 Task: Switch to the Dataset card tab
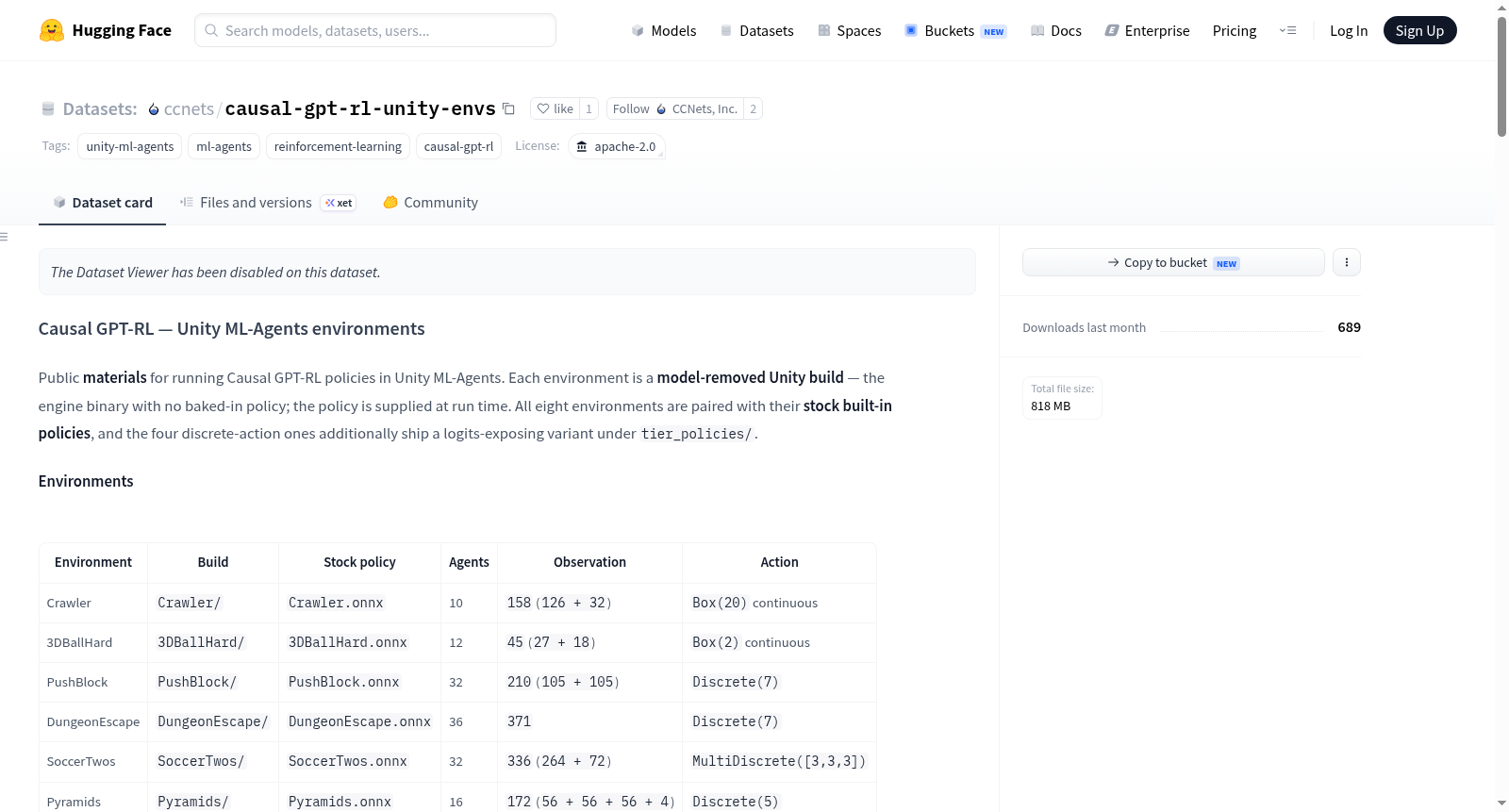(103, 203)
